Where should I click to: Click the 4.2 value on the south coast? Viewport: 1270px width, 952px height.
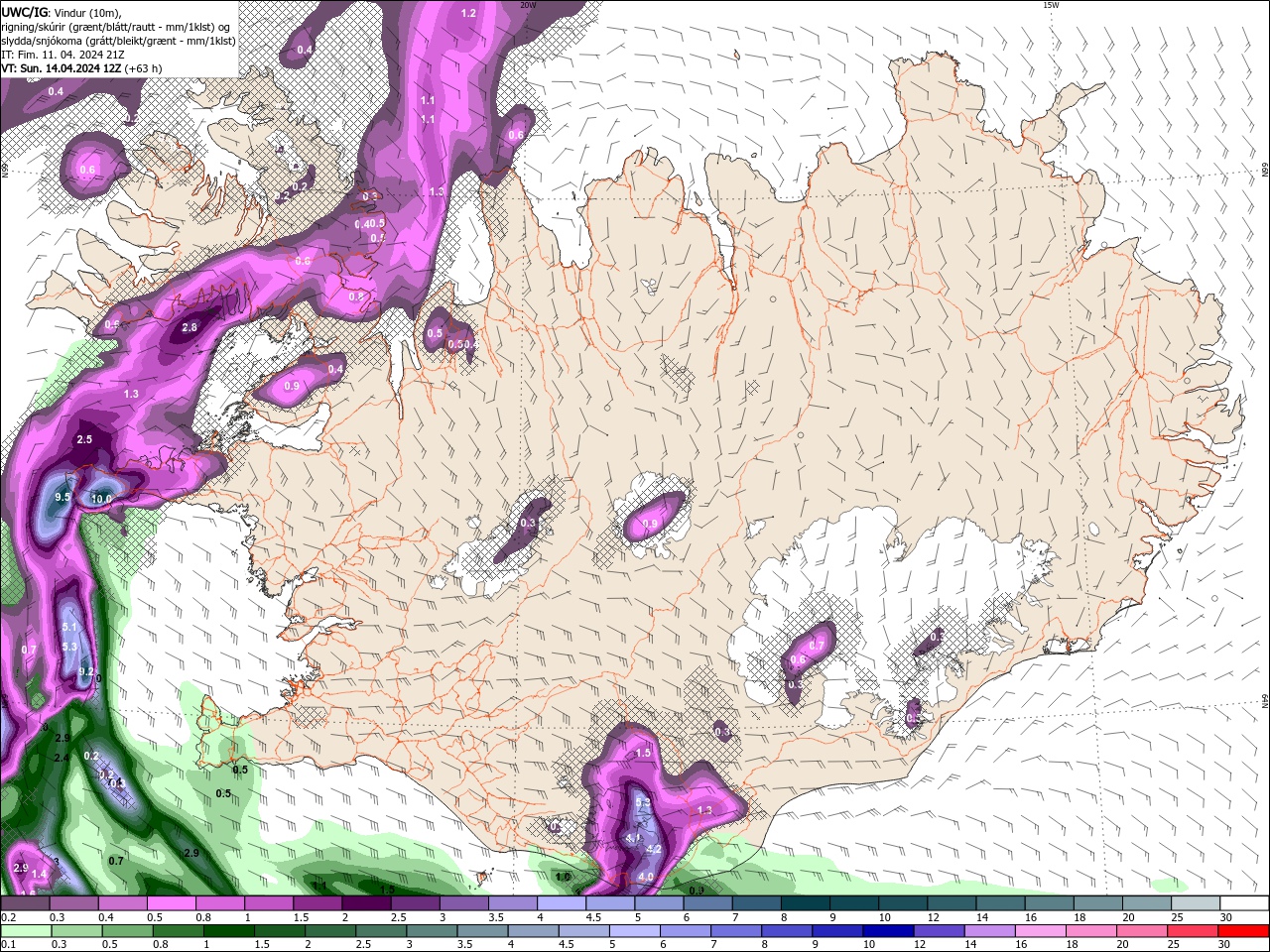point(654,850)
